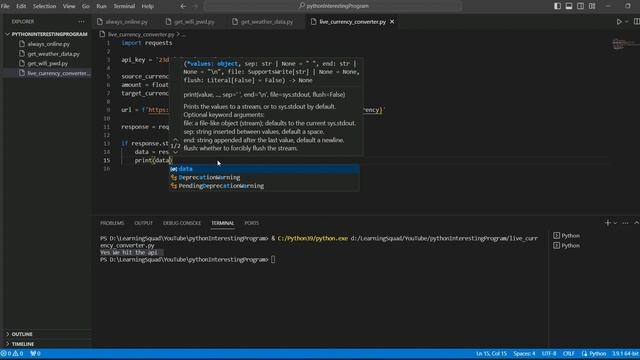Change indentation via Spaces: 4

524,354
